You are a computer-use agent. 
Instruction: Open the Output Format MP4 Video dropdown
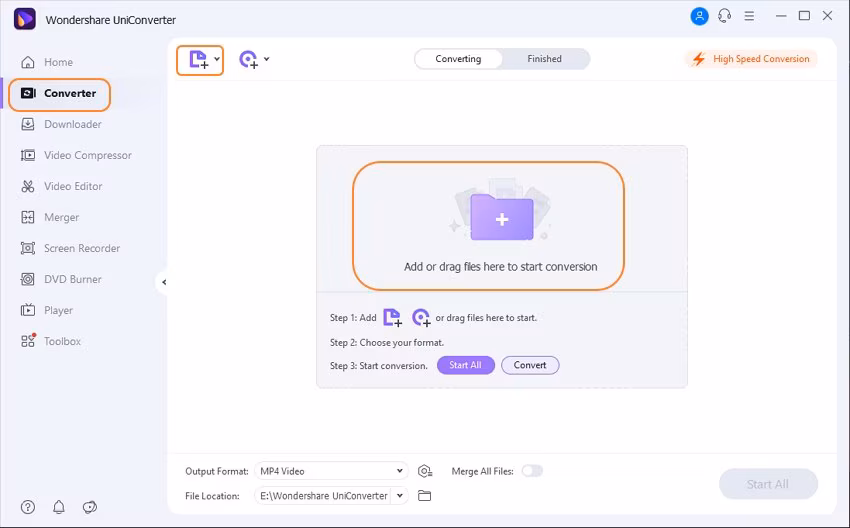[331, 471]
